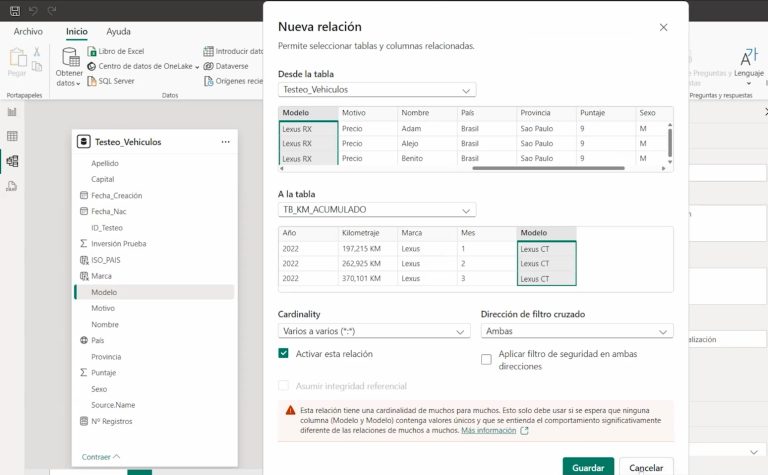Switch to Model view sidebar icon
Viewport: 768px width, 475px height.
12,161
